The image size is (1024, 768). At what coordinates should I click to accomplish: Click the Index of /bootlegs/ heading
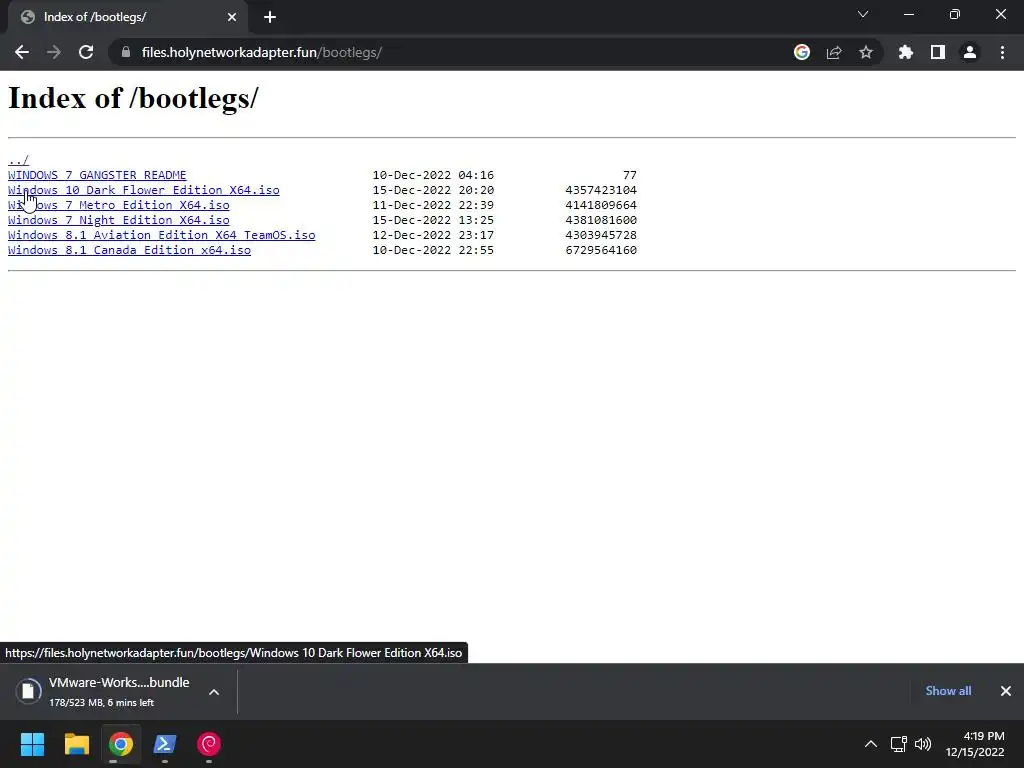point(133,99)
